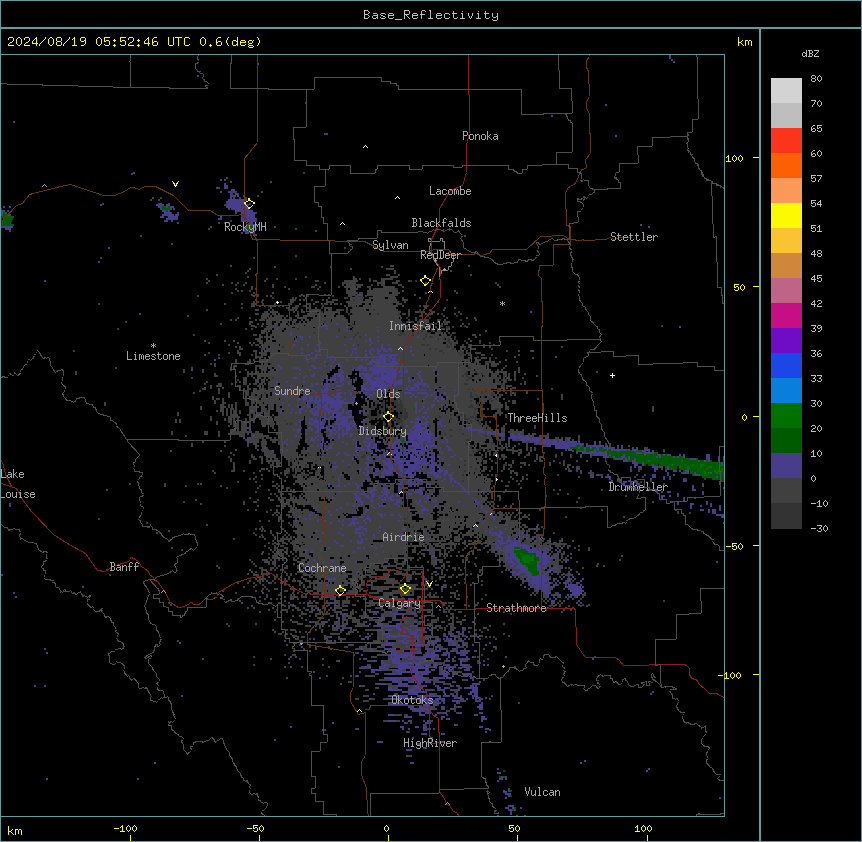Click the green high-reflectivity cell near Strathmore
The height and width of the screenshot is (842, 862).
526,560
